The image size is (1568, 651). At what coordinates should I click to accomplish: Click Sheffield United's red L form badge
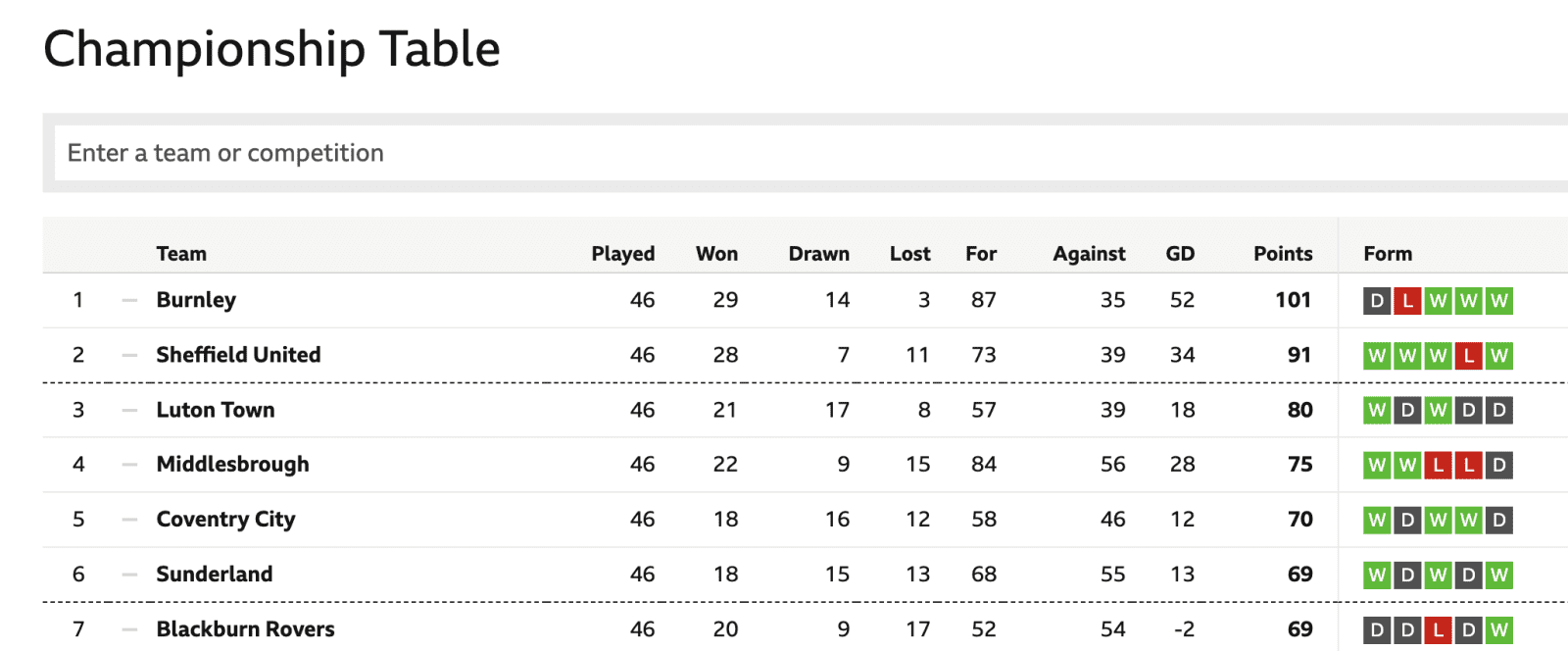click(x=1468, y=356)
